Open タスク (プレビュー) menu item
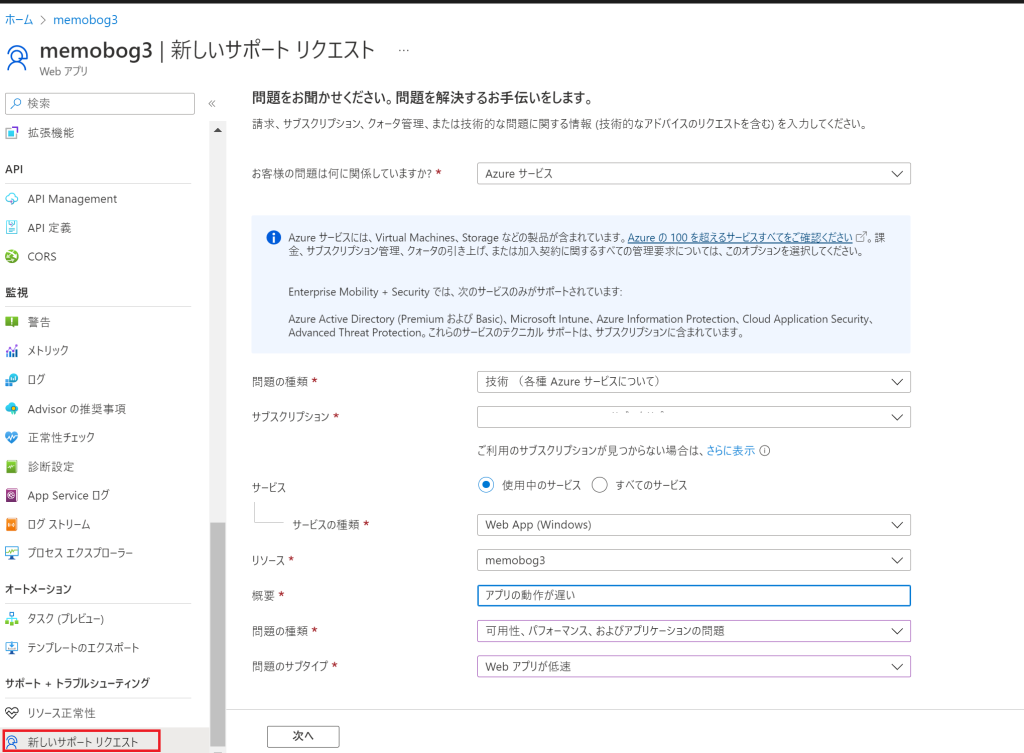The width and height of the screenshot is (1024, 753). pos(65,618)
